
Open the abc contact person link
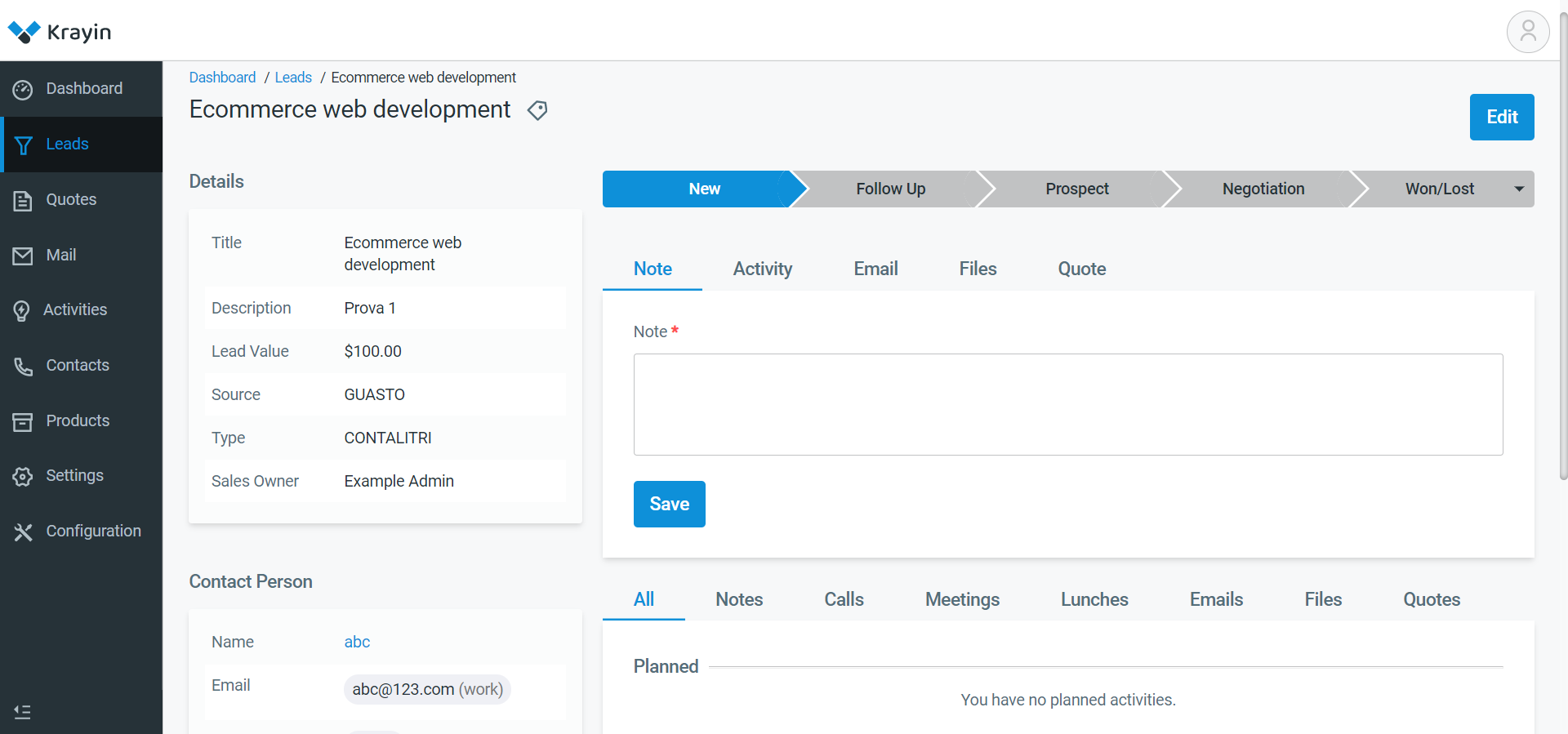(357, 642)
